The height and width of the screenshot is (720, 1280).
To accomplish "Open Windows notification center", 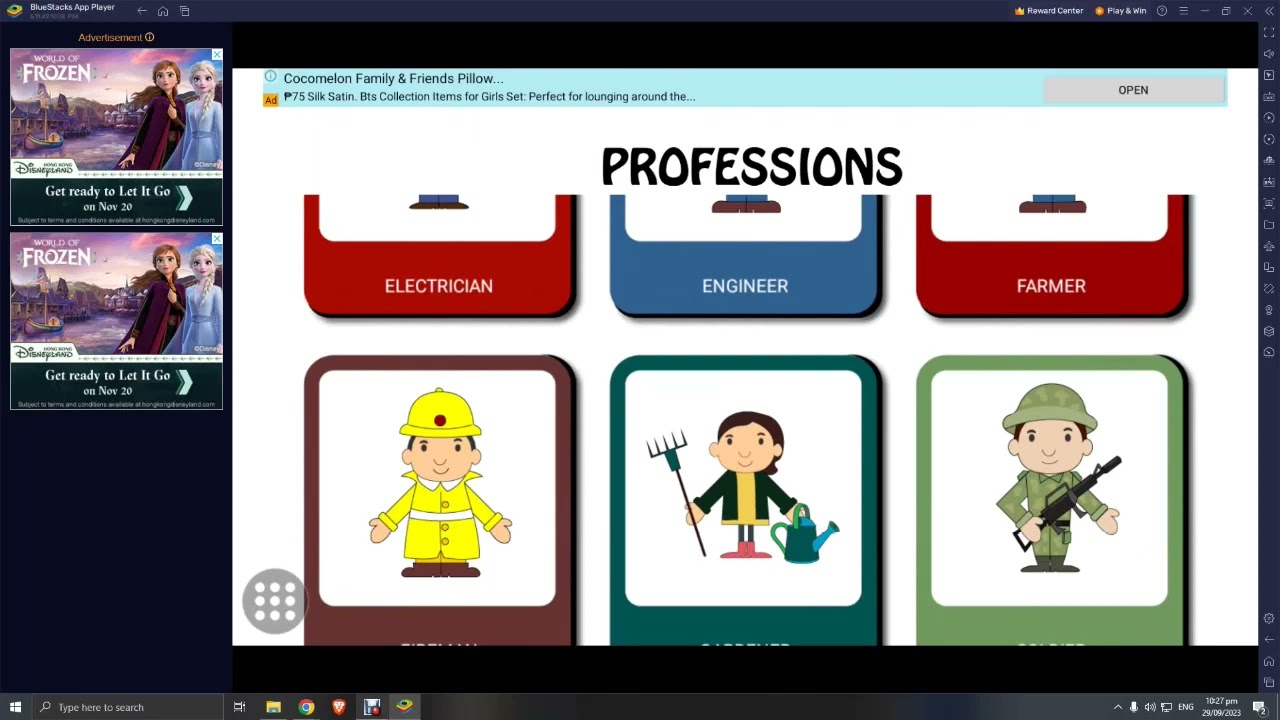I will point(1260,707).
